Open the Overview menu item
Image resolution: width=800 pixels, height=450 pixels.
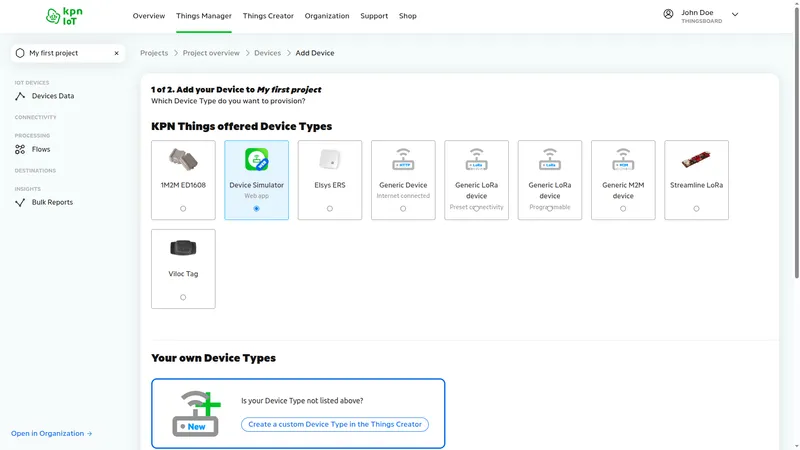[x=148, y=16]
